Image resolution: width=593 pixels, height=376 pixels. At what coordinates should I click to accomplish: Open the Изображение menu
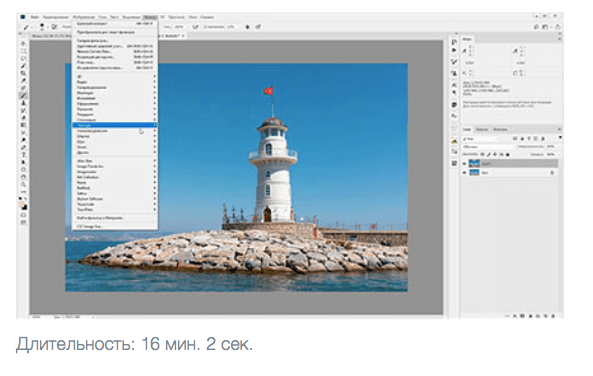(x=84, y=17)
